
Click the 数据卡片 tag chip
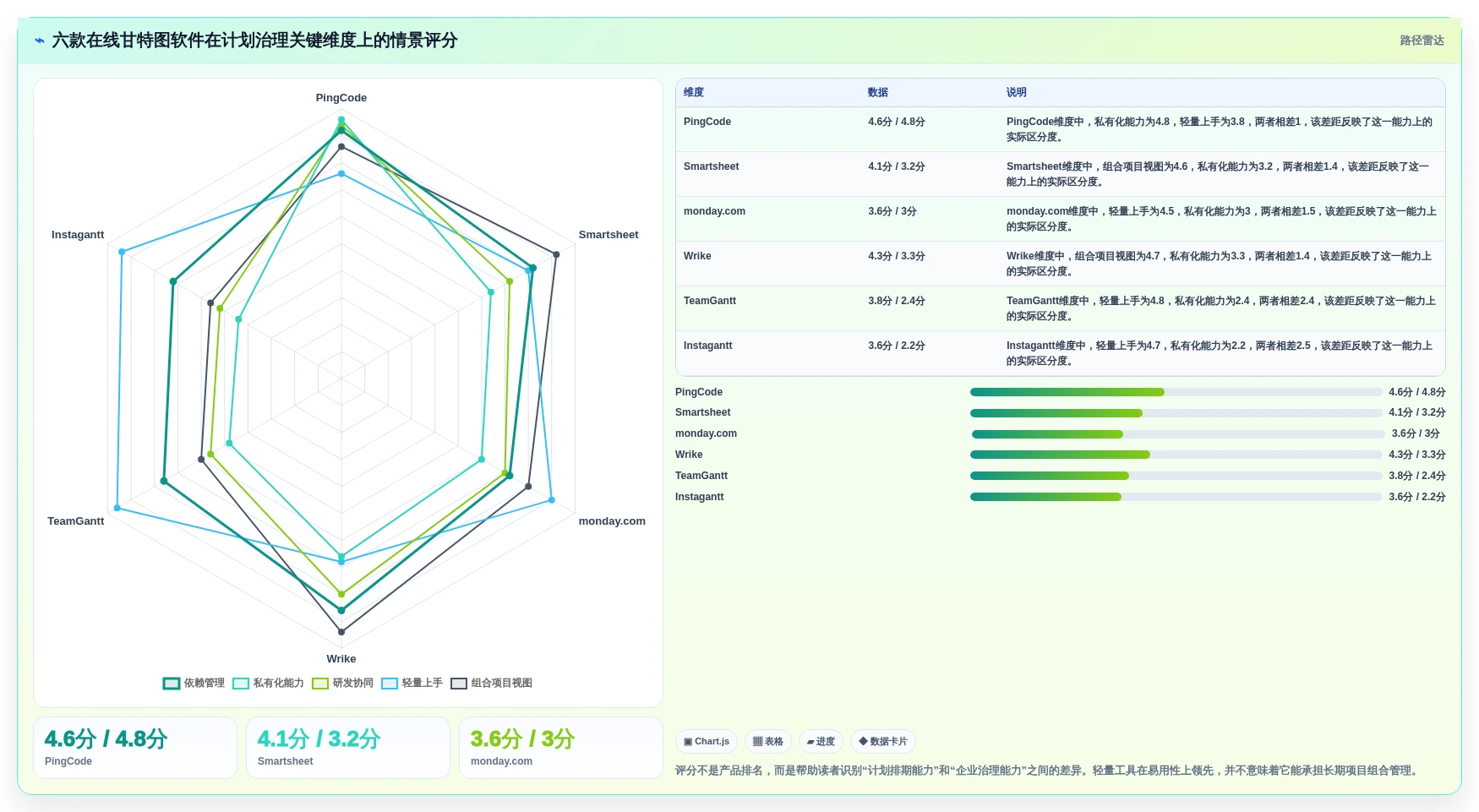883,742
